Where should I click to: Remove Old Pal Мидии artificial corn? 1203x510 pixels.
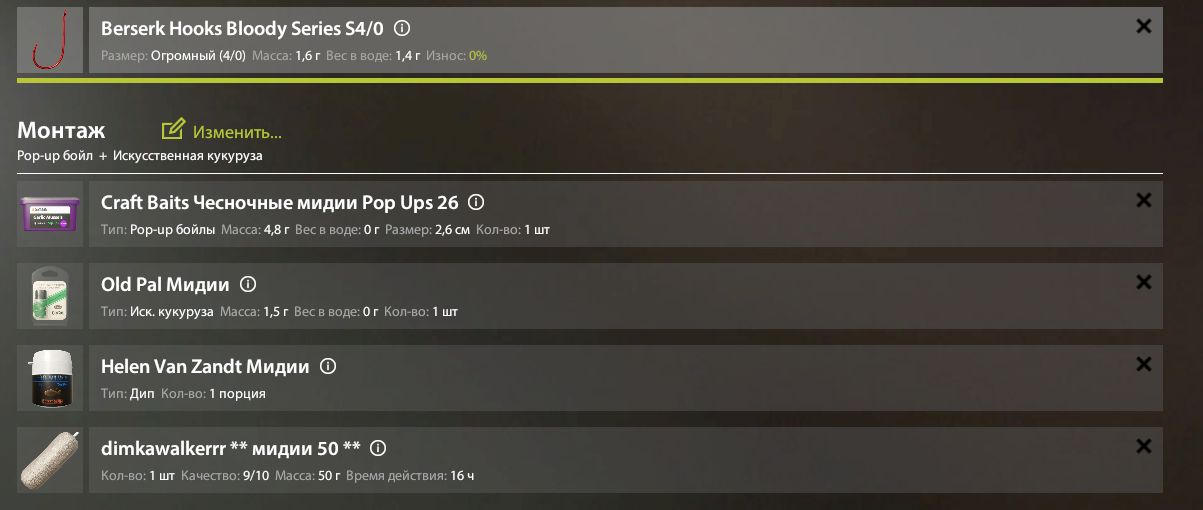click(1144, 283)
